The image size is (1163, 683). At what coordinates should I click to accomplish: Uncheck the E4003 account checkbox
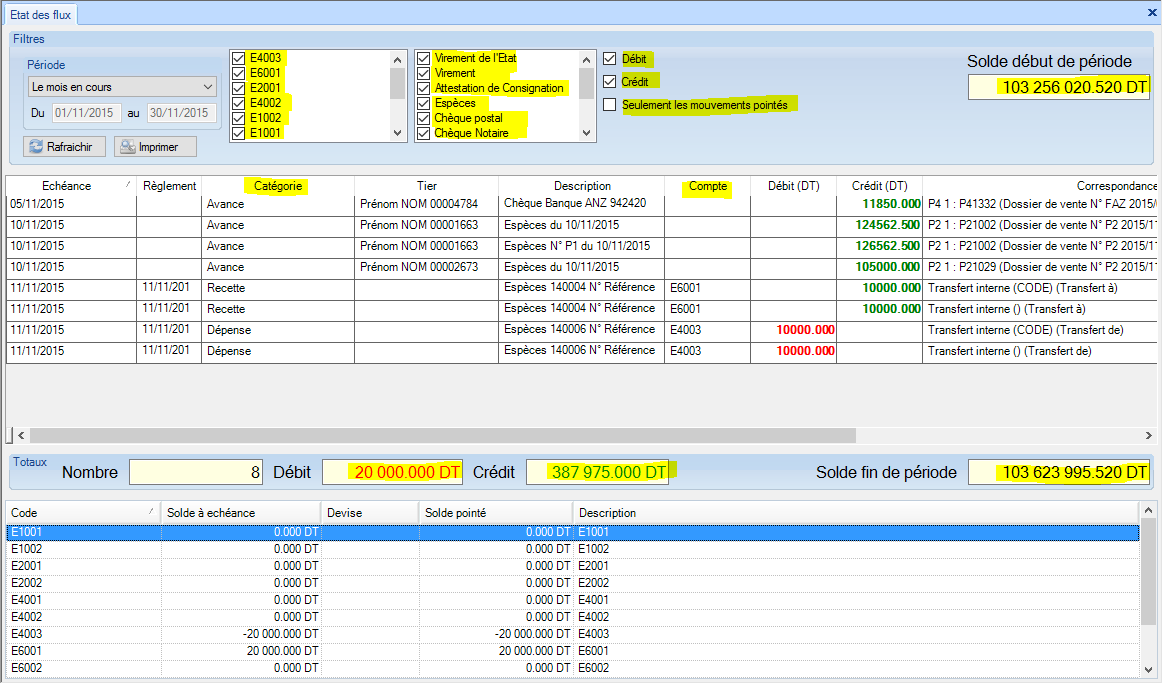tap(238, 58)
